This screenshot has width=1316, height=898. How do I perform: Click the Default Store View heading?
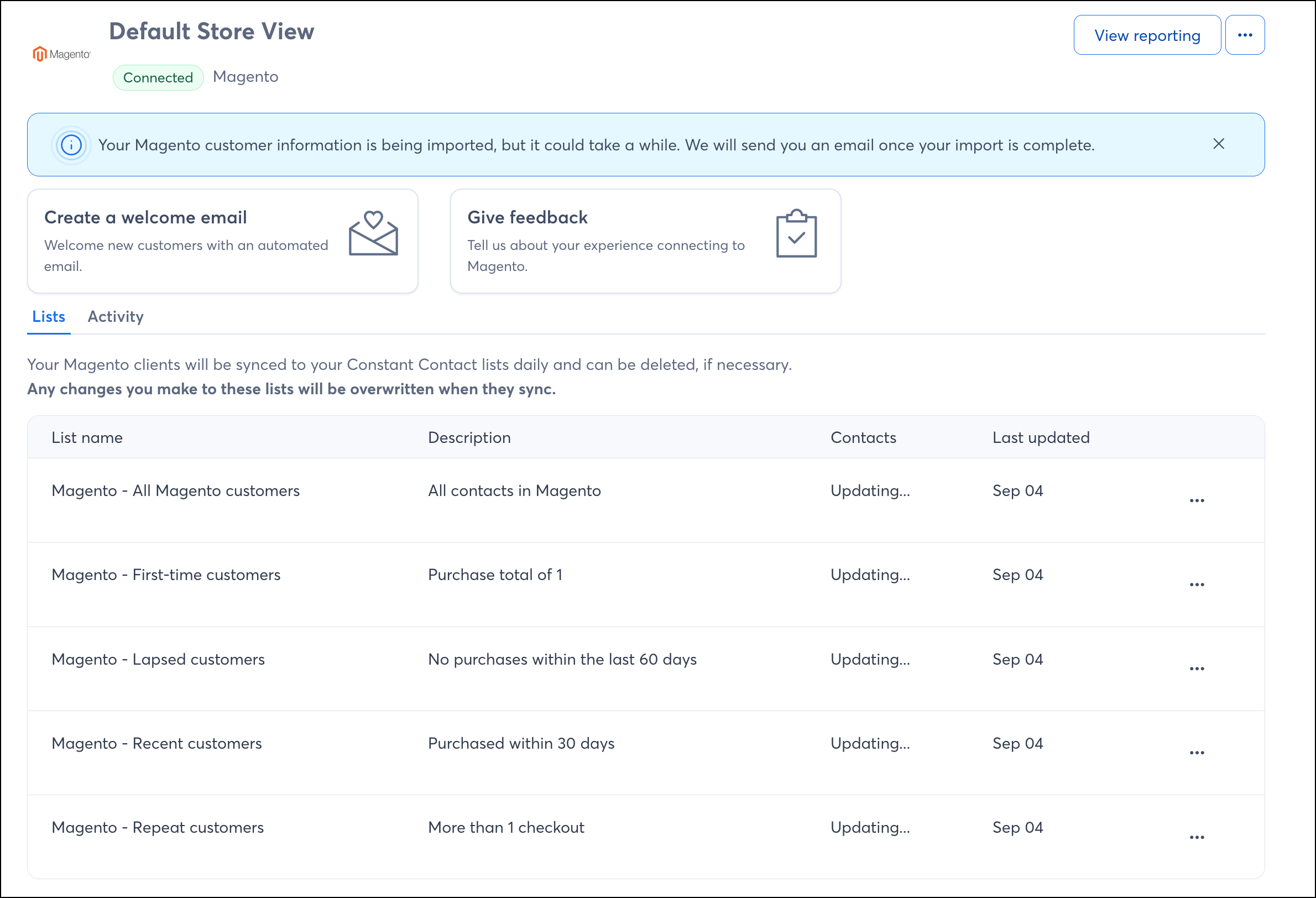tap(211, 31)
